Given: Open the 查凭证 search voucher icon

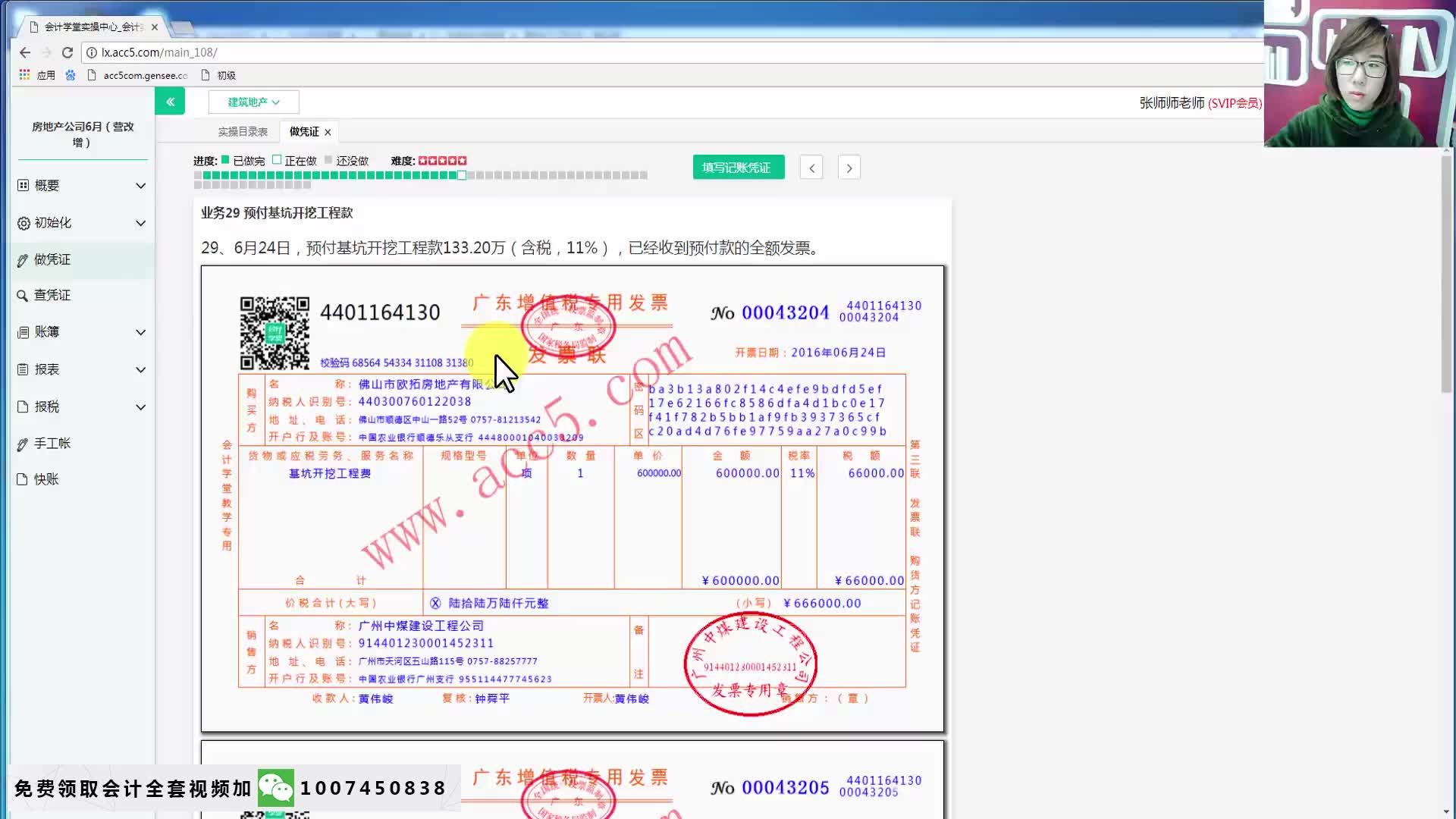Looking at the screenshot, I should coord(22,295).
